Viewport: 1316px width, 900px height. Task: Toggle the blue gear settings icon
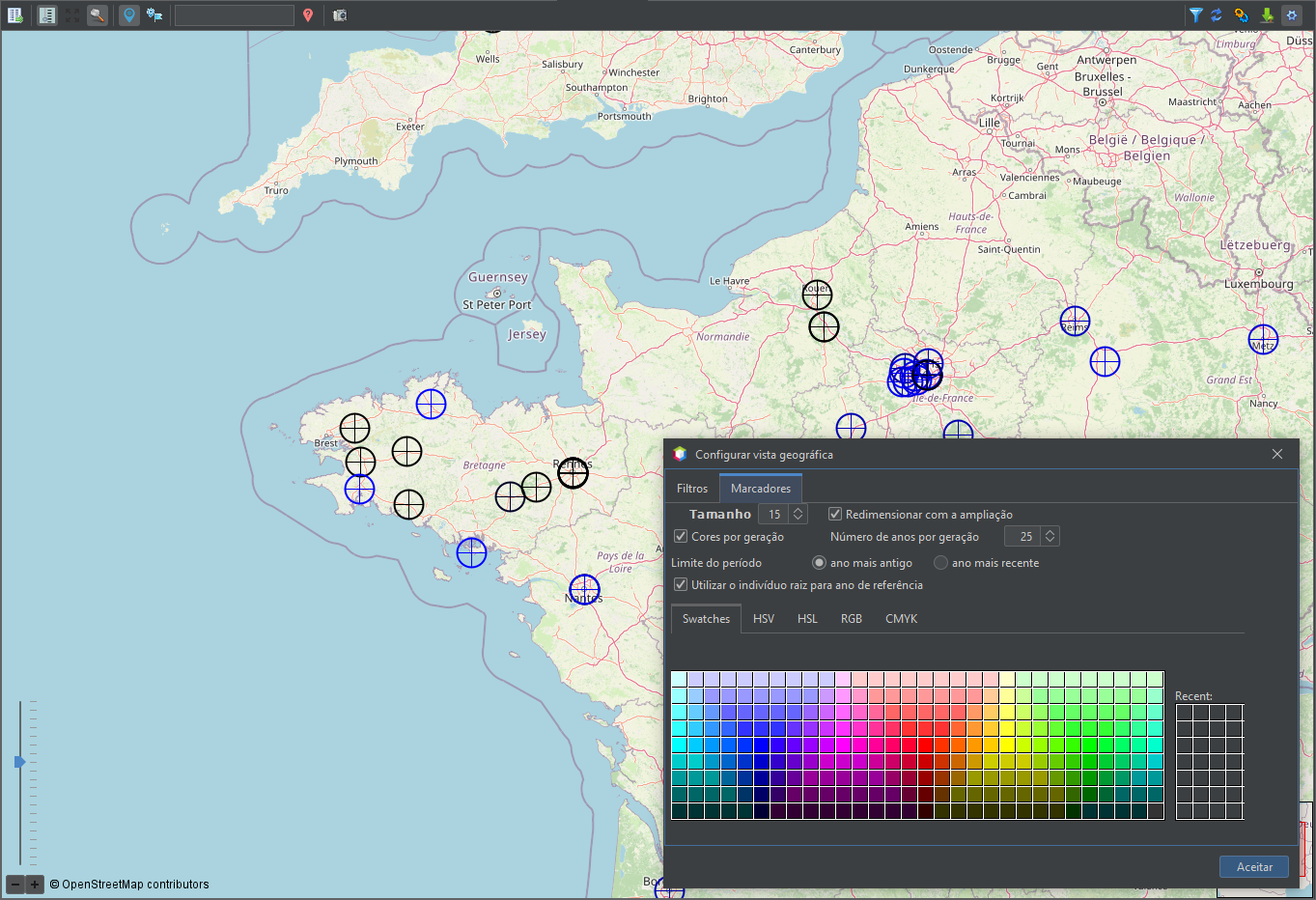tap(1292, 15)
